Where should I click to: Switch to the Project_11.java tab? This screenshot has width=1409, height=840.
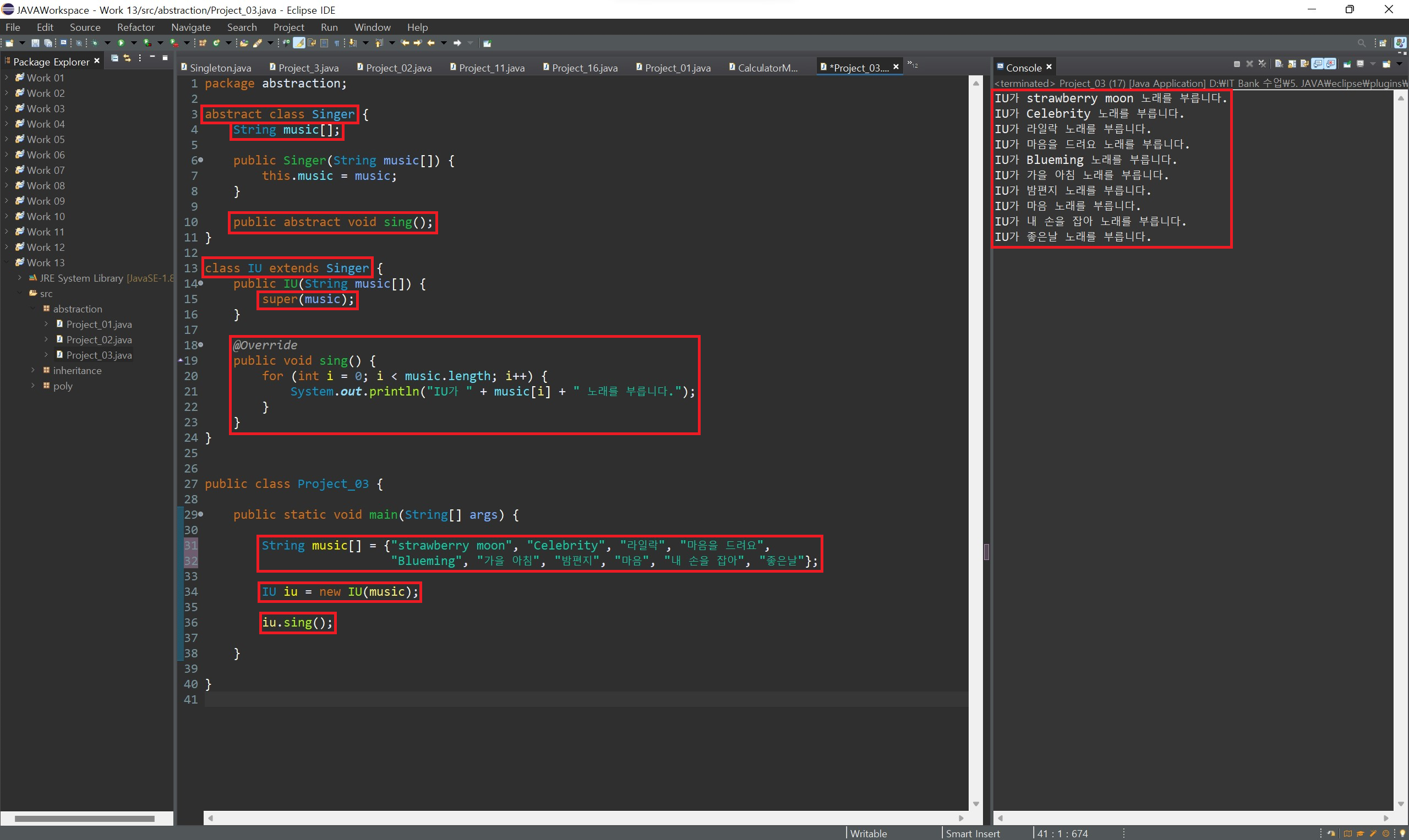point(491,68)
